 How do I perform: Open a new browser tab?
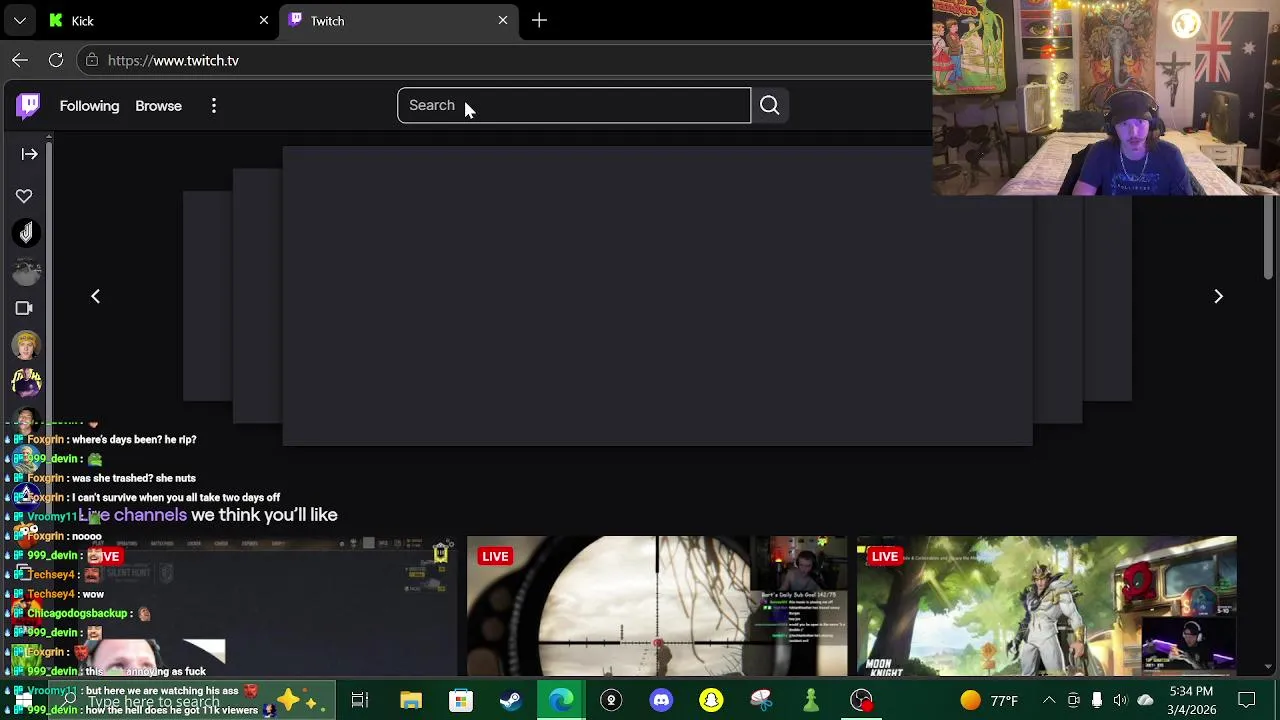(x=539, y=20)
